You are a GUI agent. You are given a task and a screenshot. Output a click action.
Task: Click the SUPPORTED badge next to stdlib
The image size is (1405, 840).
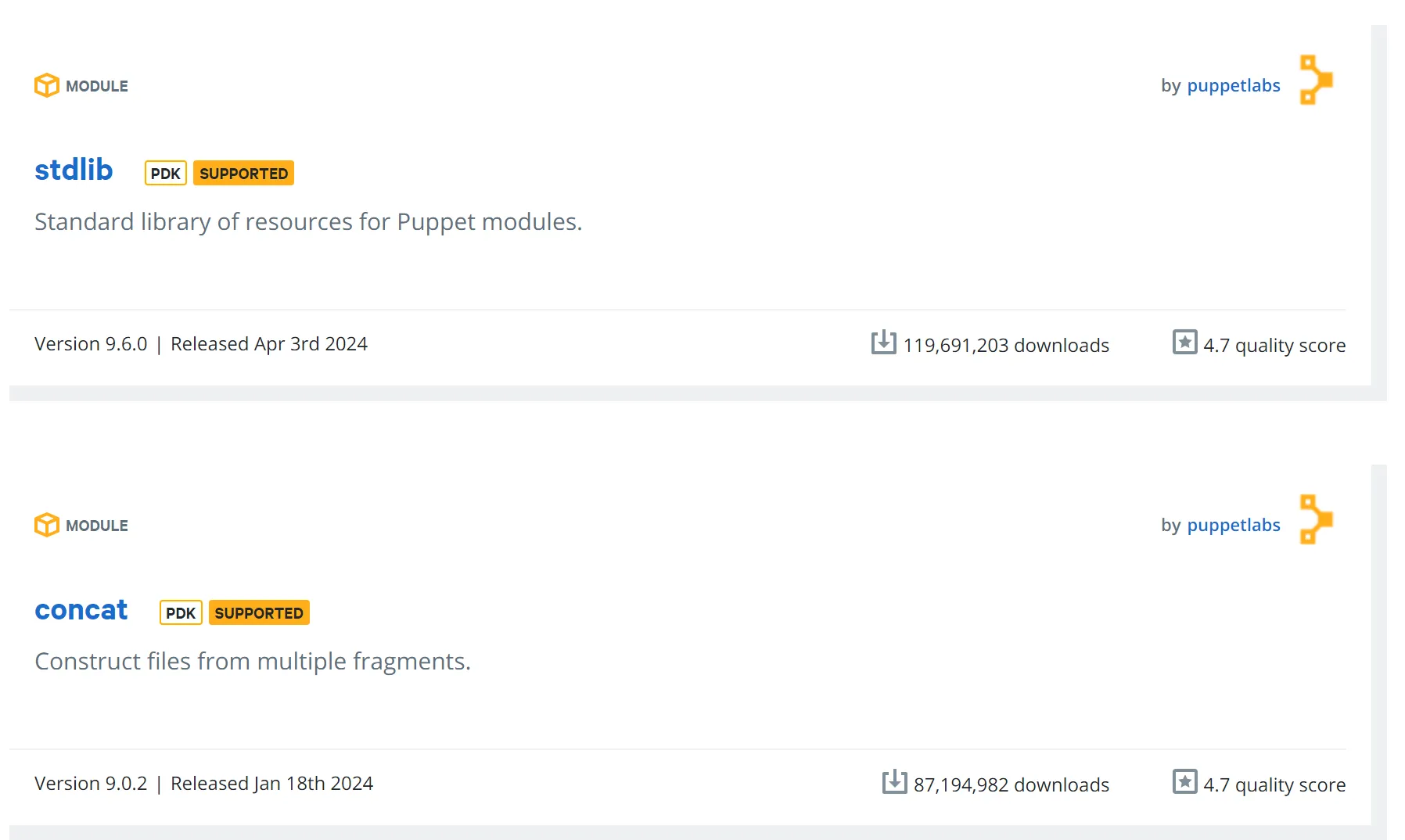(x=243, y=173)
